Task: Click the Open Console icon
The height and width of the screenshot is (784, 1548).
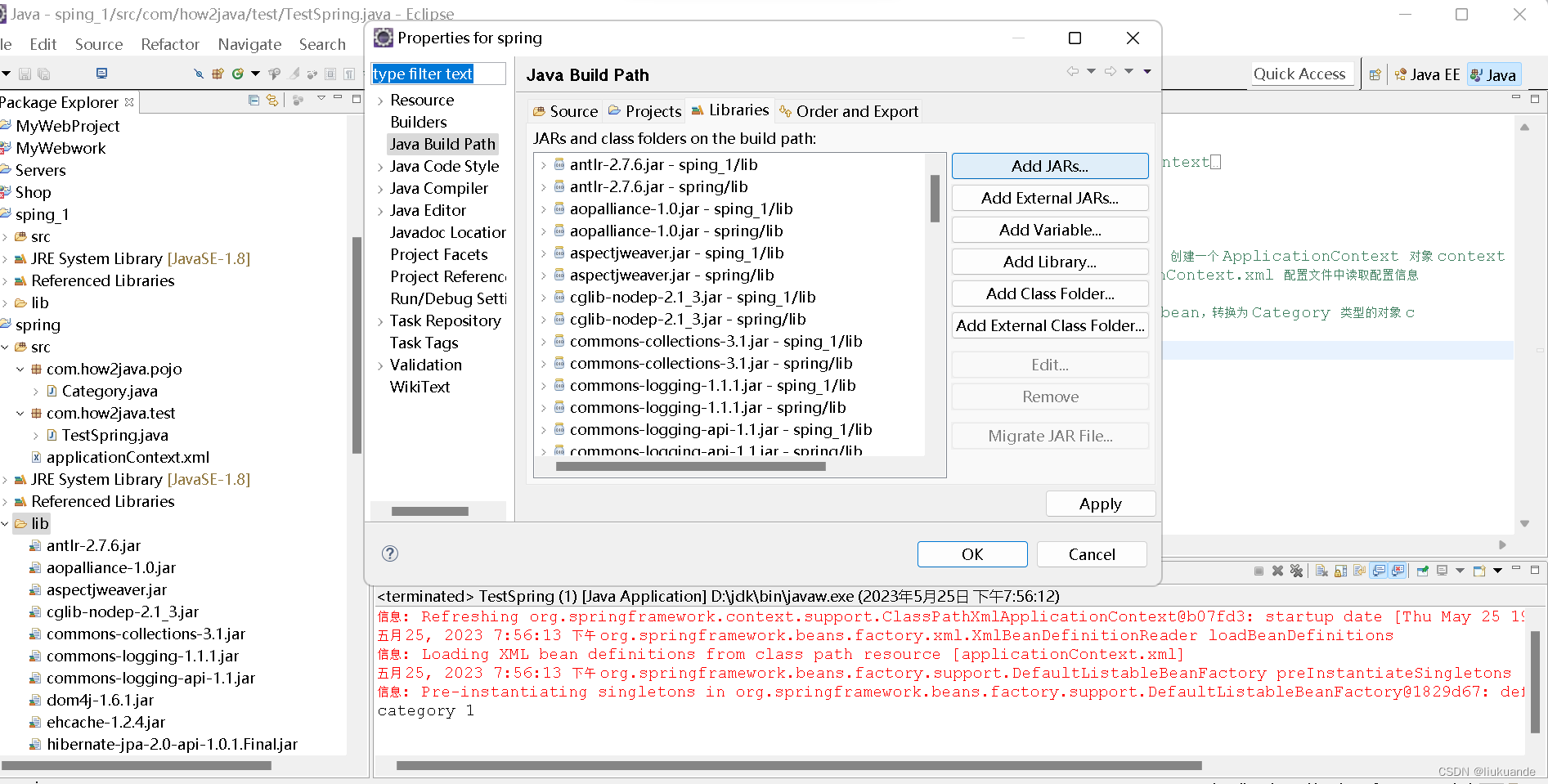Action: click(1478, 571)
